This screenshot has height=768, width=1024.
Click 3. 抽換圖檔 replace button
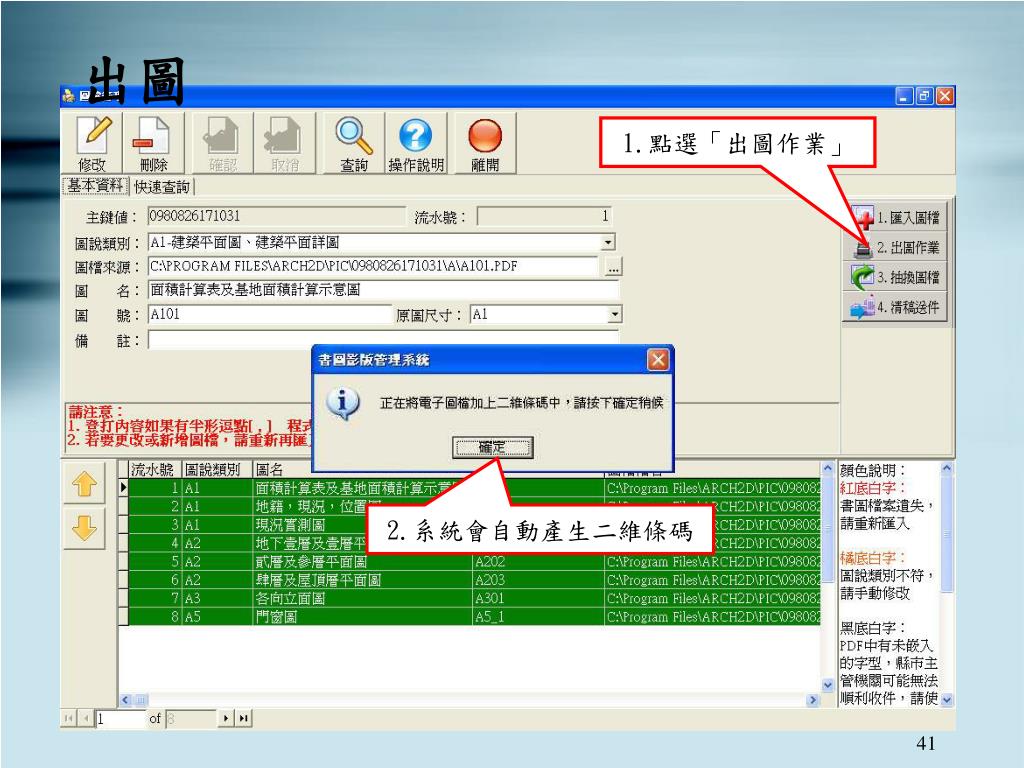(x=895, y=277)
